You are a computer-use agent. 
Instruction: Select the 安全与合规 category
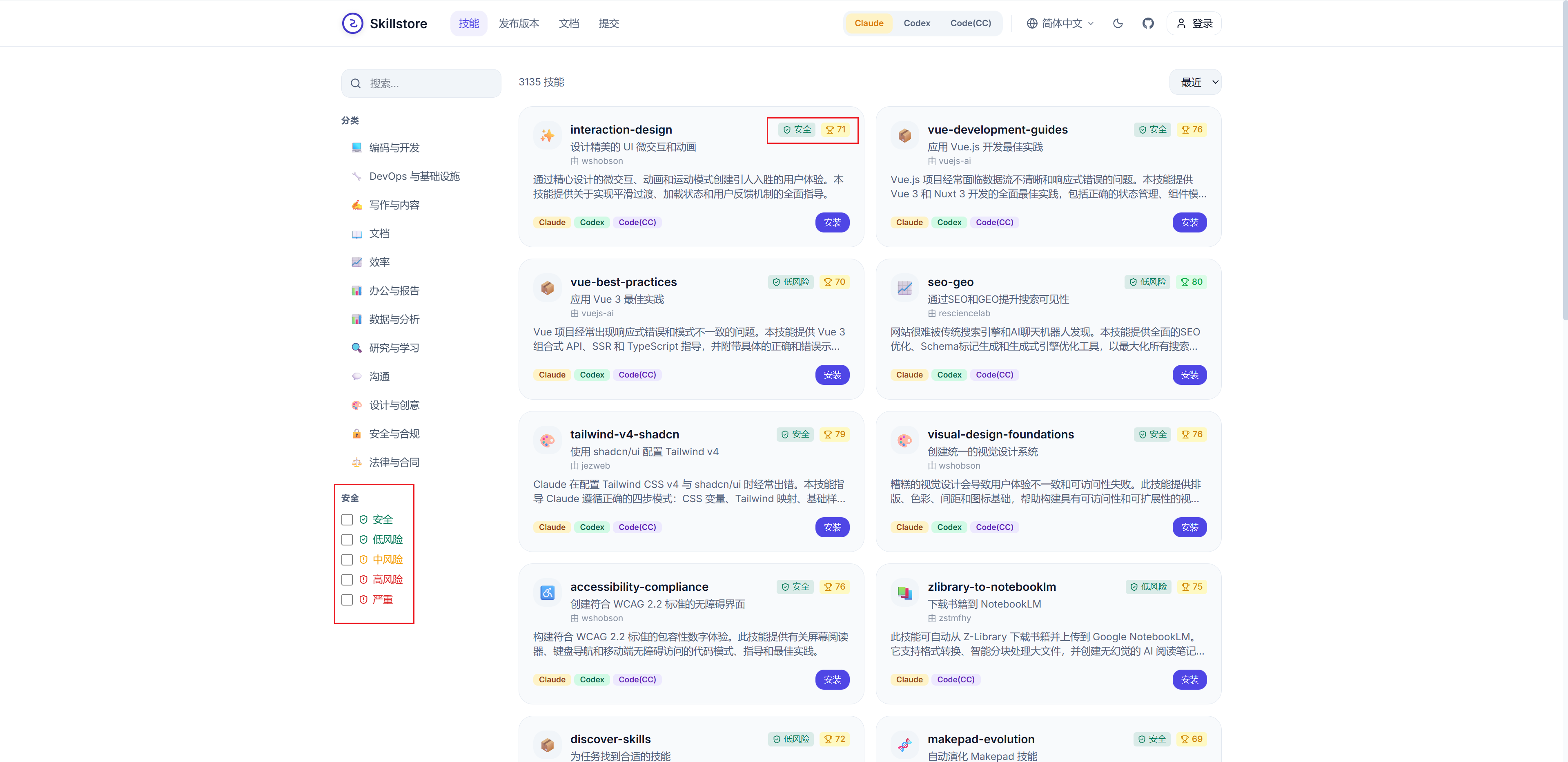[421, 434]
